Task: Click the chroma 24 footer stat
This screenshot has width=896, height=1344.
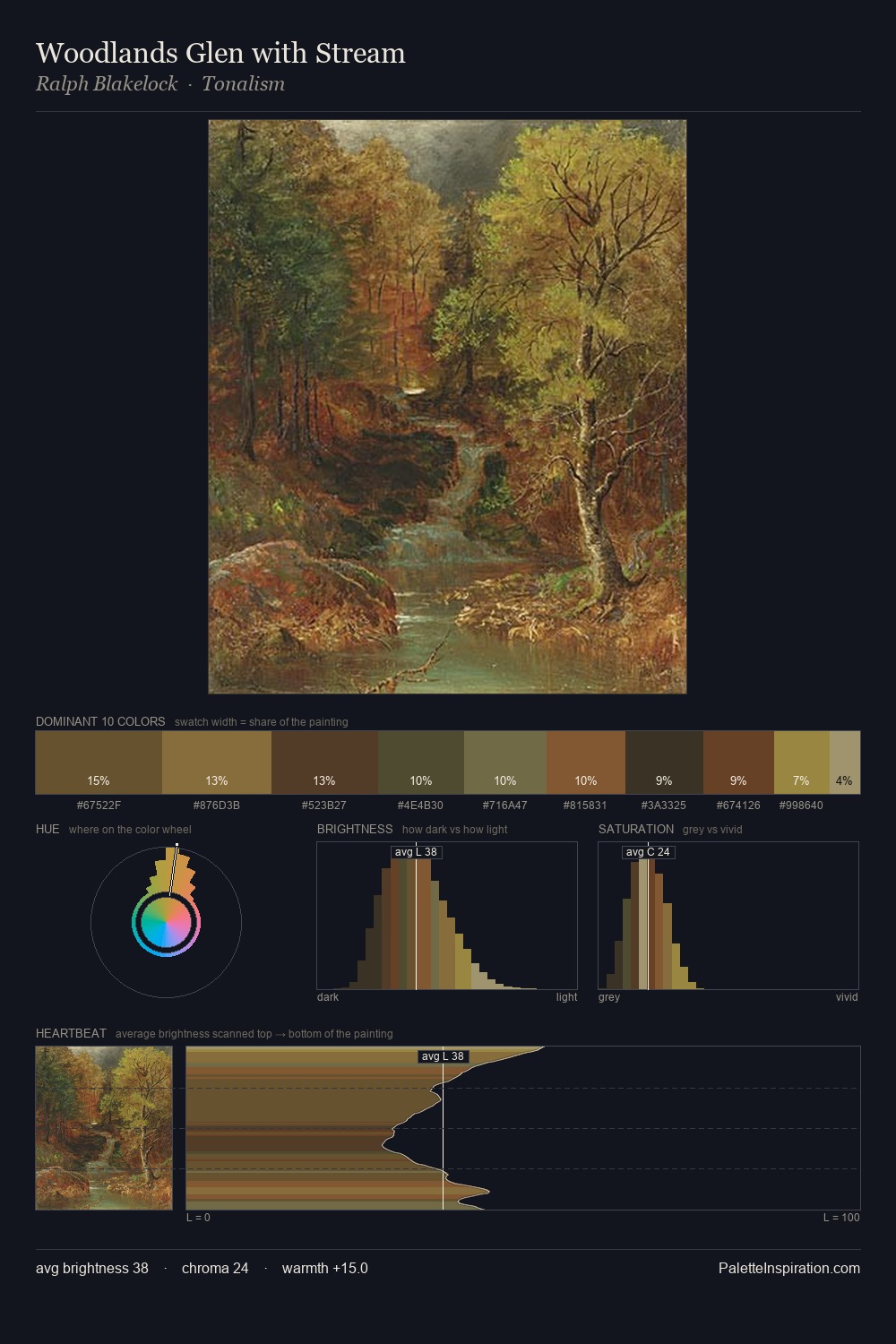Action: tap(215, 1268)
